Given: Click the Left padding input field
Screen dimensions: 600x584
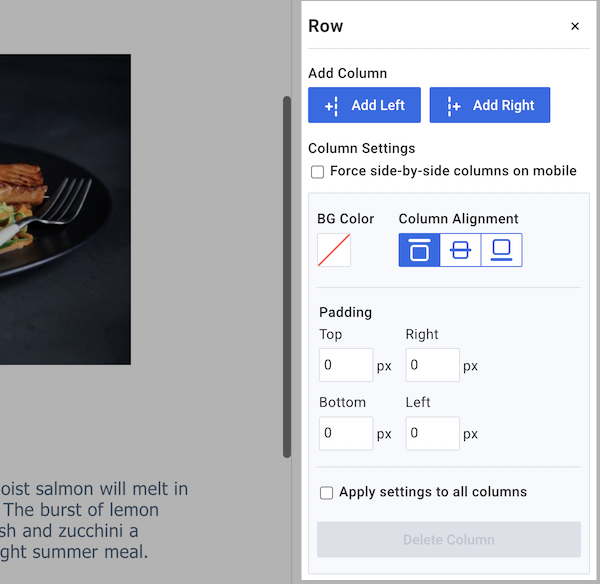Looking at the screenshot, I should coord(432,433).
